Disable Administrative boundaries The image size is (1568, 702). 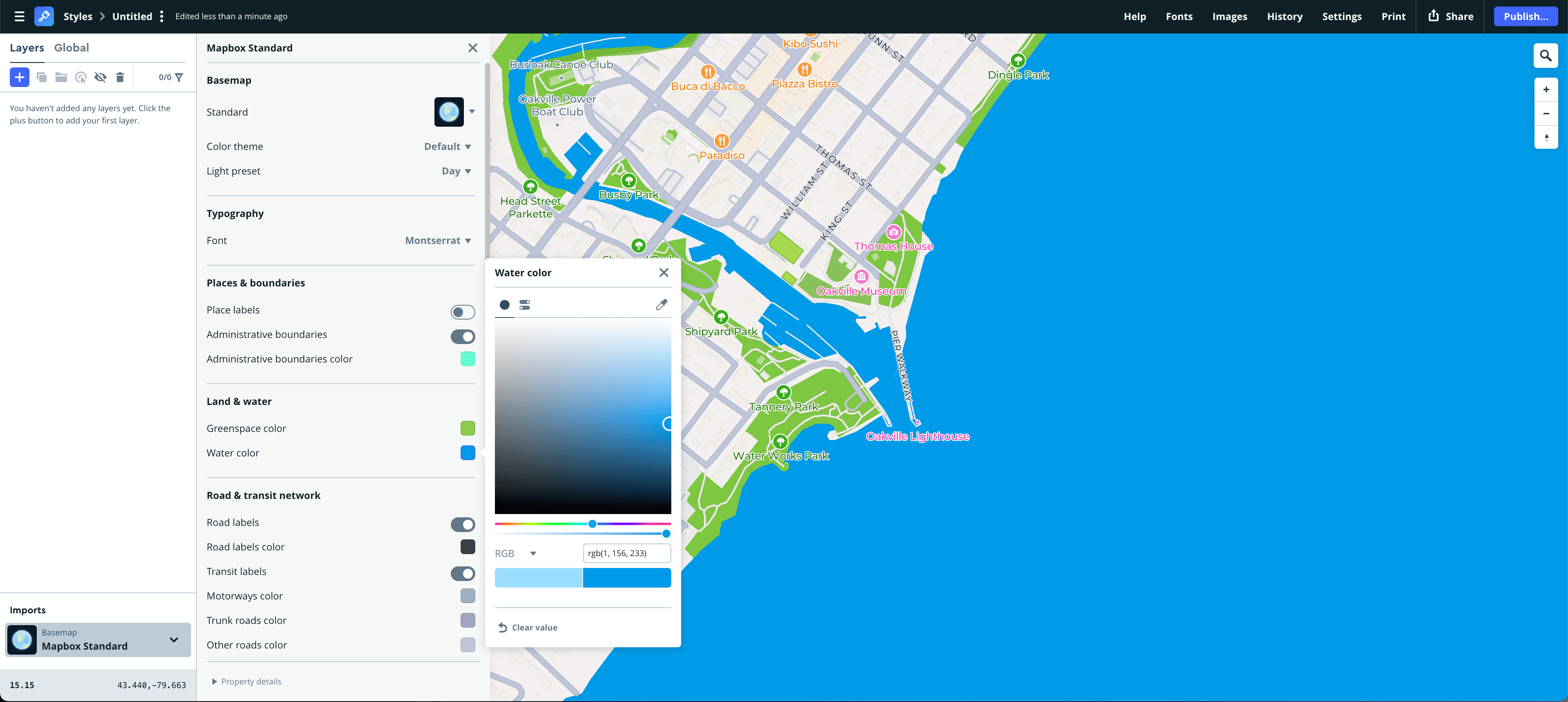[463, 336]
